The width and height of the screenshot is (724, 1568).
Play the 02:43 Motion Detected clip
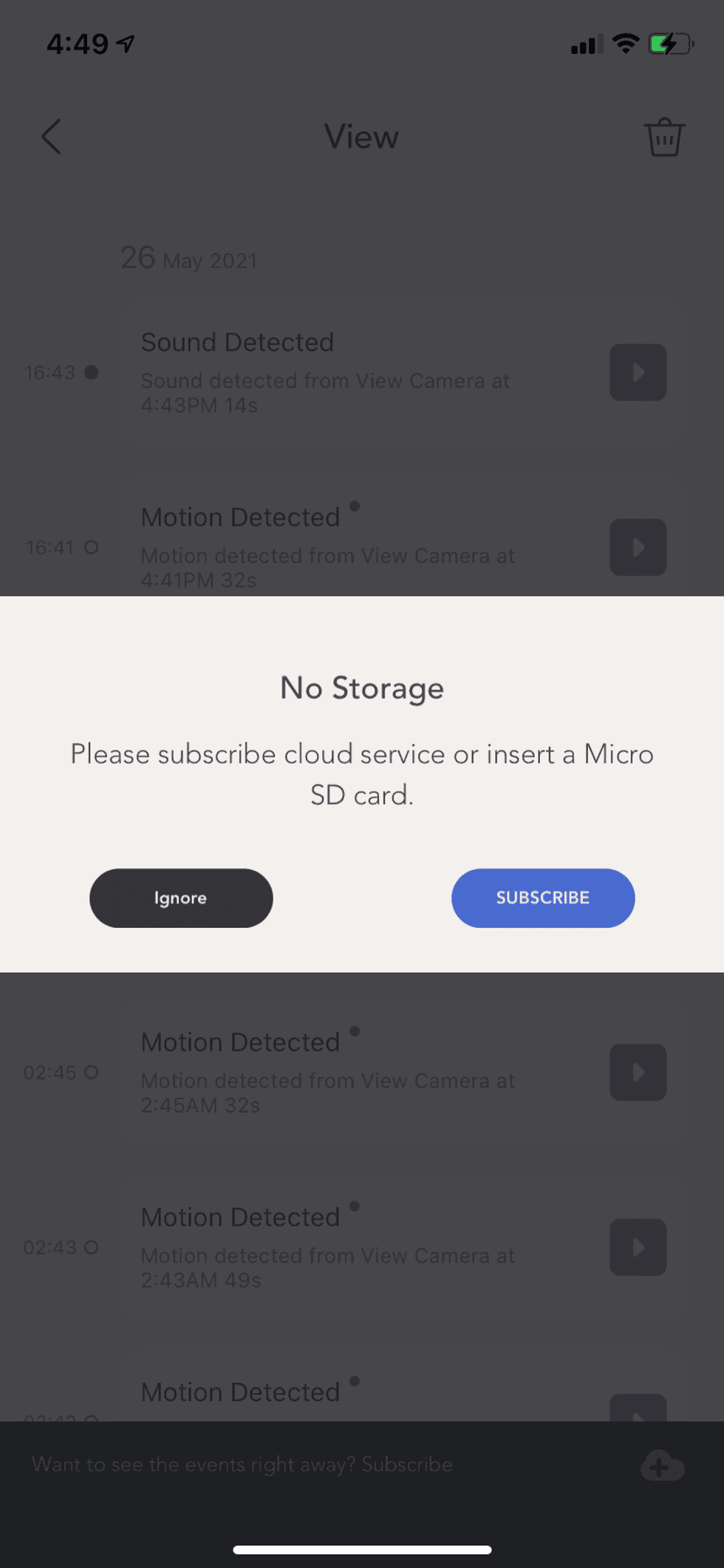[638, 1247]
